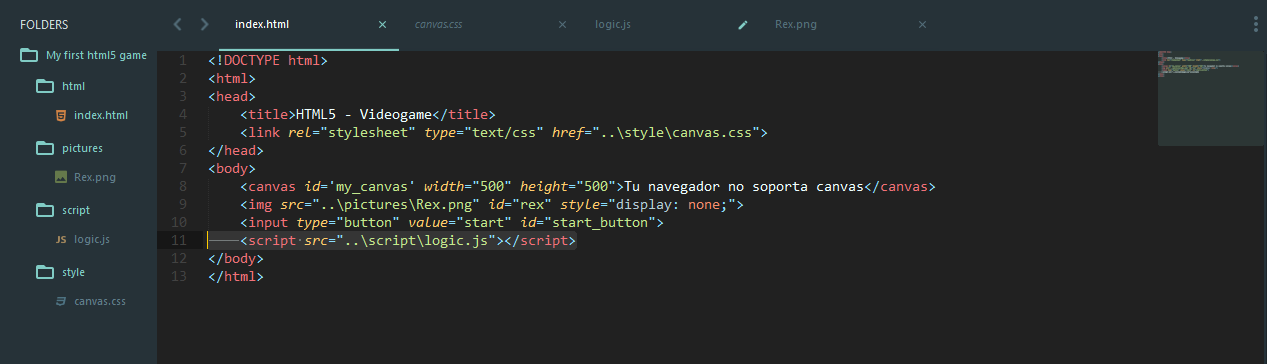Click the closing </html> tag
1267x364 pixels.
tap(236, 276)
